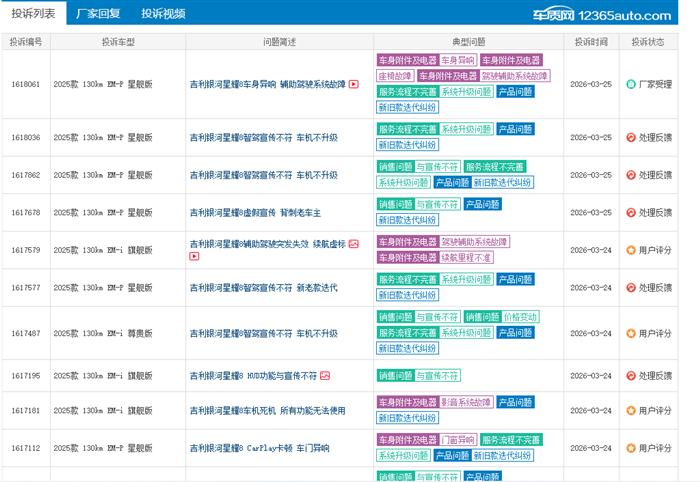Click the 用户评分 star icon for complaint 1617112
The width and height of the screenshot is (700, 482).
pos(630,448)
